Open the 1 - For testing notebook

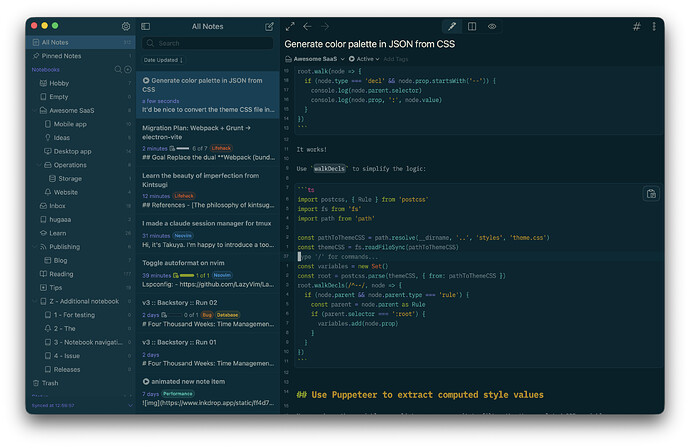81,315
